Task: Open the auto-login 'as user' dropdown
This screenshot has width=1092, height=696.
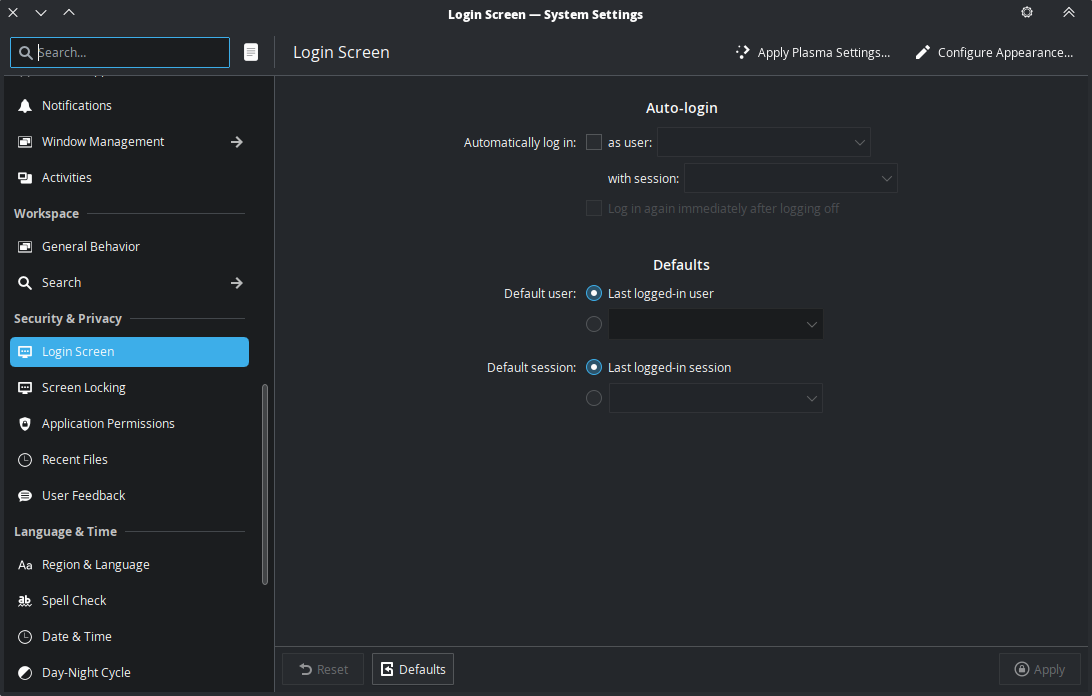Action: pyautogui.click(x=763, y=142)
